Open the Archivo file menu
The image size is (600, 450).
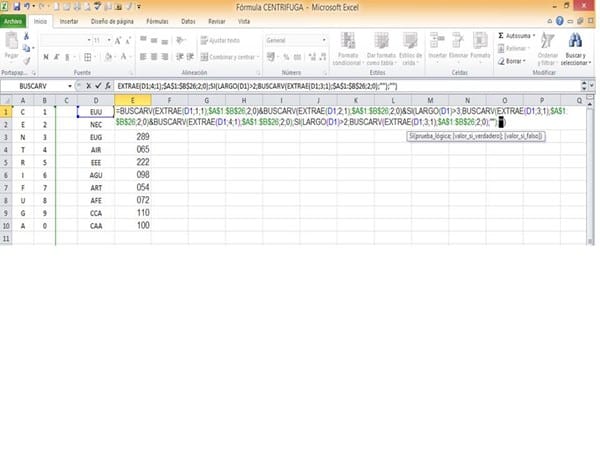(13, 20)
